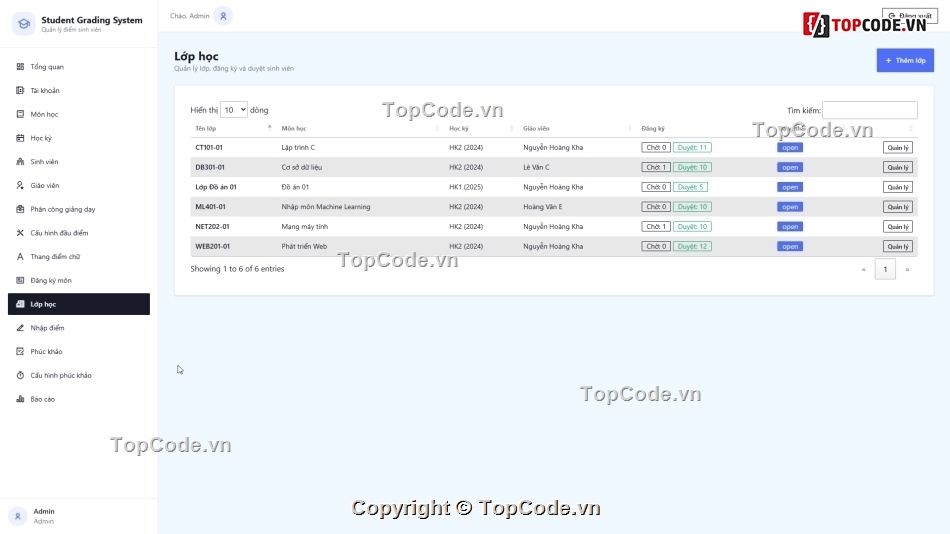The width and height of the screenshot is (950, 534).
Task: Click the teacher name Hoàng Văn E
Action: [x=542, y=207]
